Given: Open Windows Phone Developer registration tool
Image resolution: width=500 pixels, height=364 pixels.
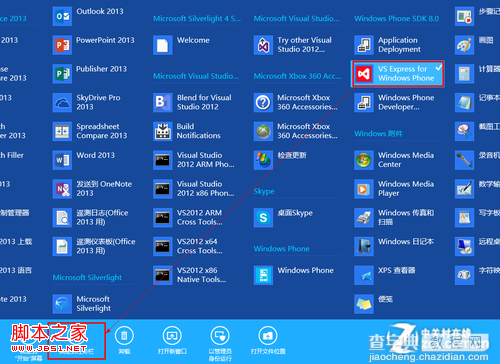Looking at the screenshot, I should click(x=395, y=102).
